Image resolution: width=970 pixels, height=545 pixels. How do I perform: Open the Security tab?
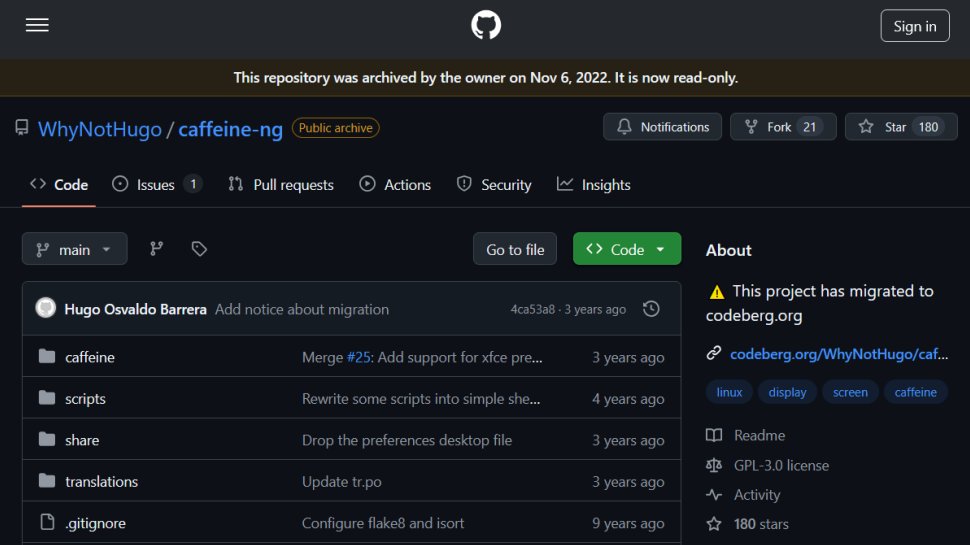494,184
